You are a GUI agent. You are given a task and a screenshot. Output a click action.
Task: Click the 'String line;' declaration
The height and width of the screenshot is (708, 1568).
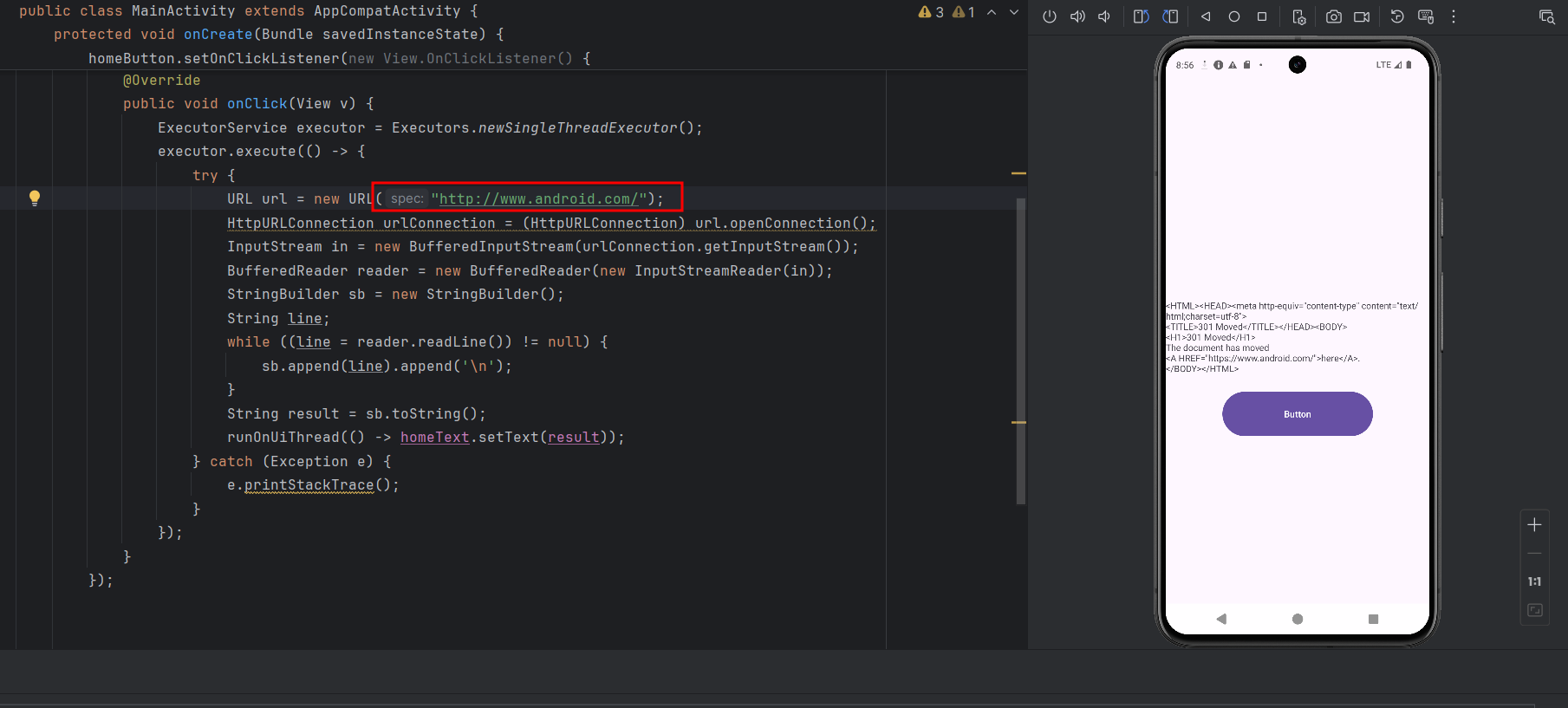pyautogui.click(x=278, y=318)
